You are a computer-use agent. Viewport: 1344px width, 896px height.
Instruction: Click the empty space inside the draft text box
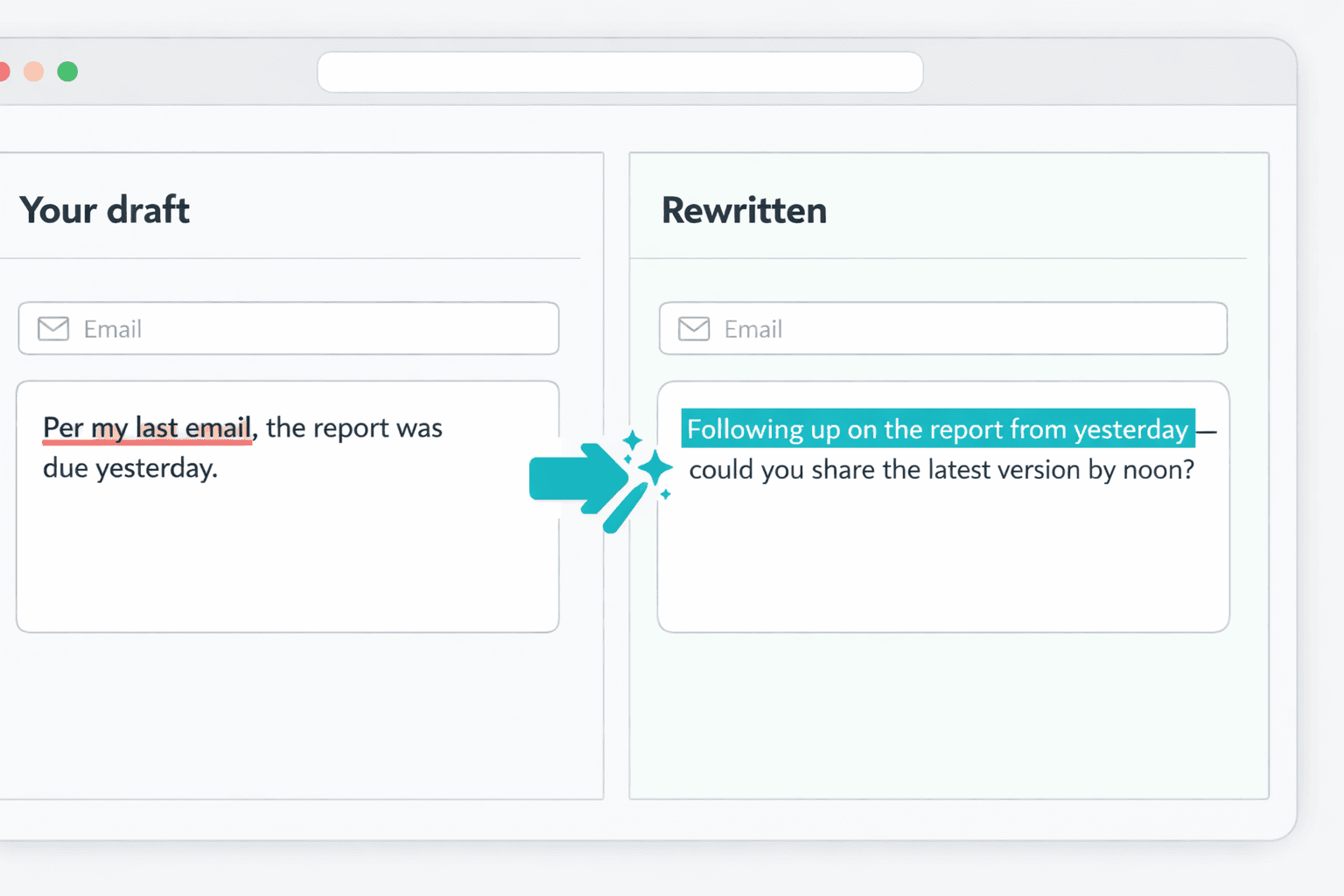(287, 560)
